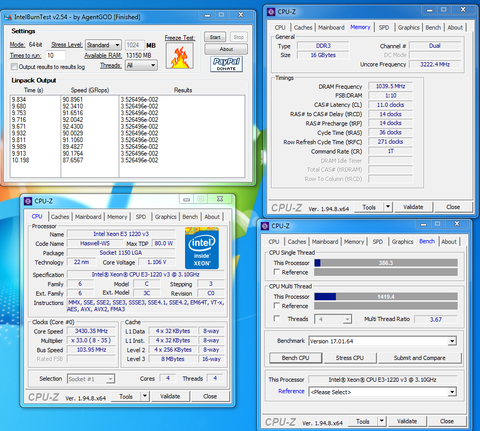Click the Bench CPU button
The width and height of the screenshot is (480, 431).
click(296, 358)
